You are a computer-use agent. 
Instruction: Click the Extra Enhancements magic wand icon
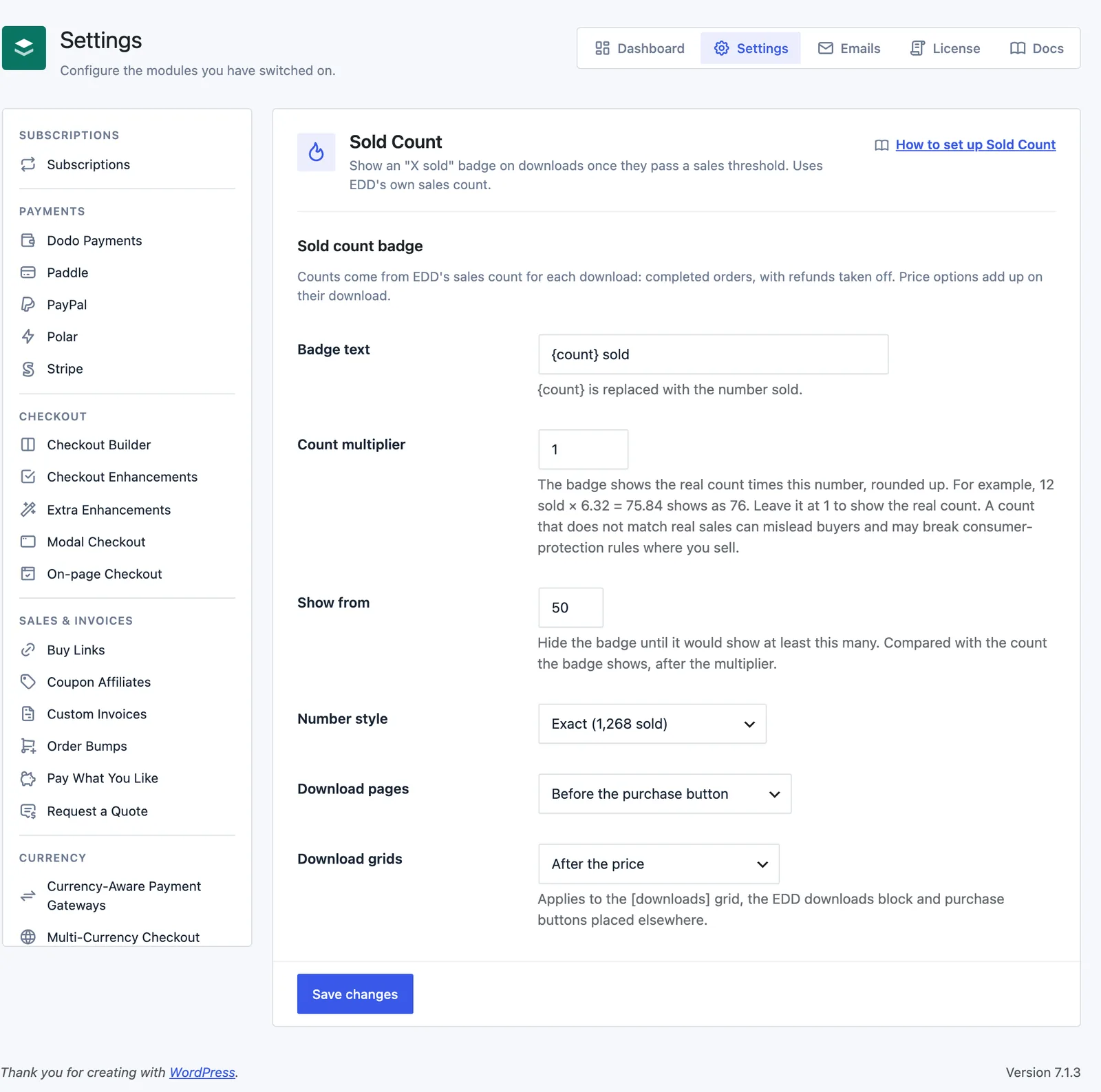tap(28, 509)
